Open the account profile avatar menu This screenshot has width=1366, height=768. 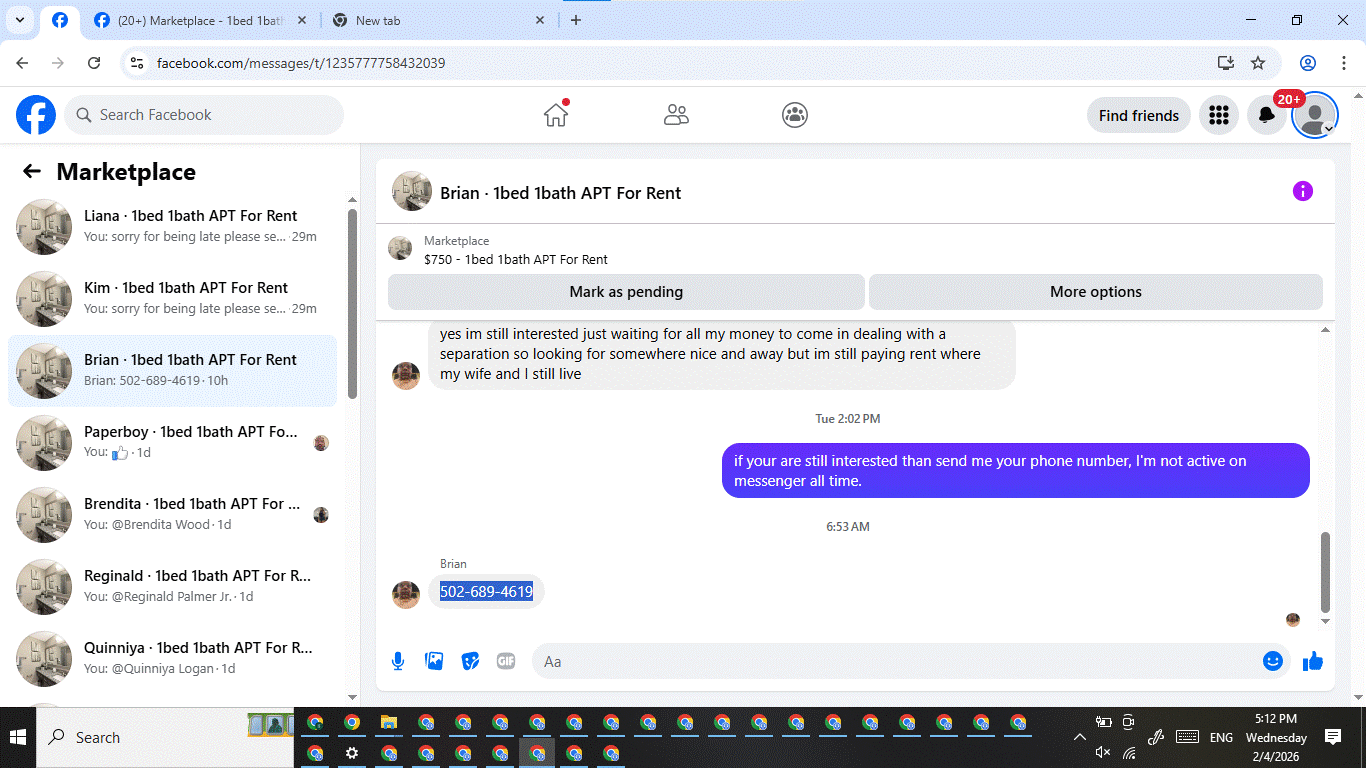coord(1315,115)
